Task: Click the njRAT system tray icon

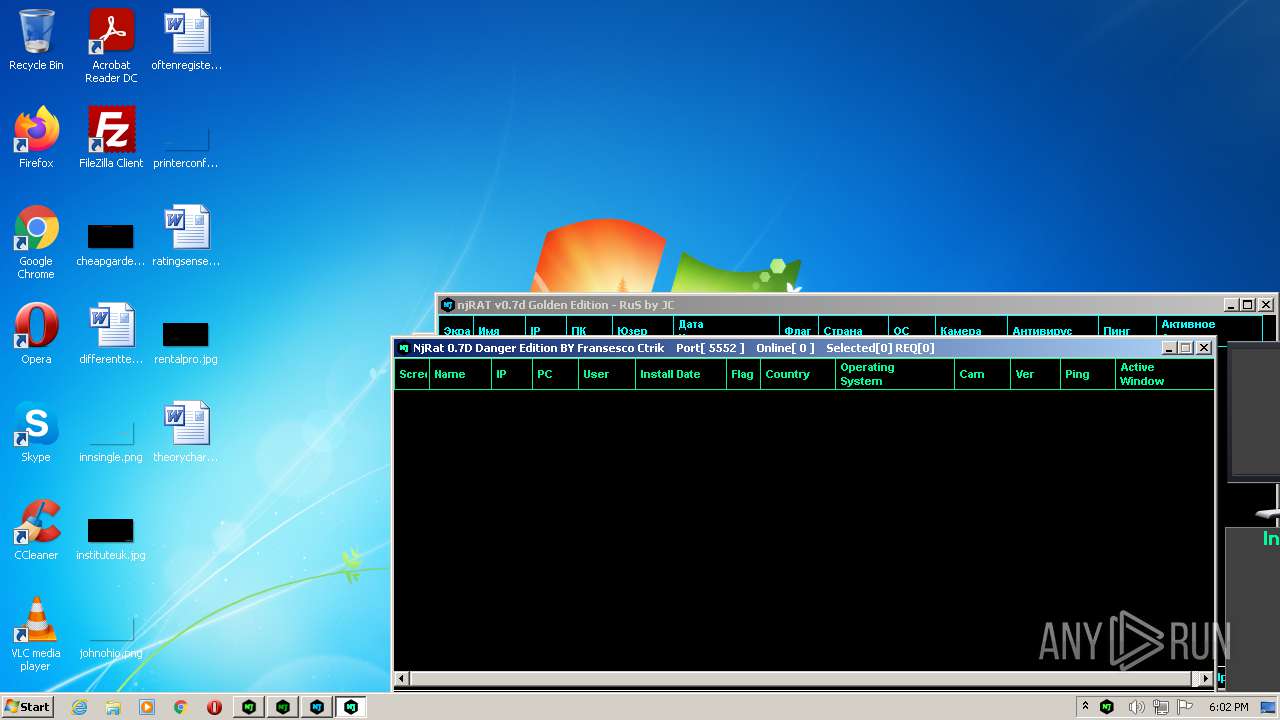Action: 1107,707
